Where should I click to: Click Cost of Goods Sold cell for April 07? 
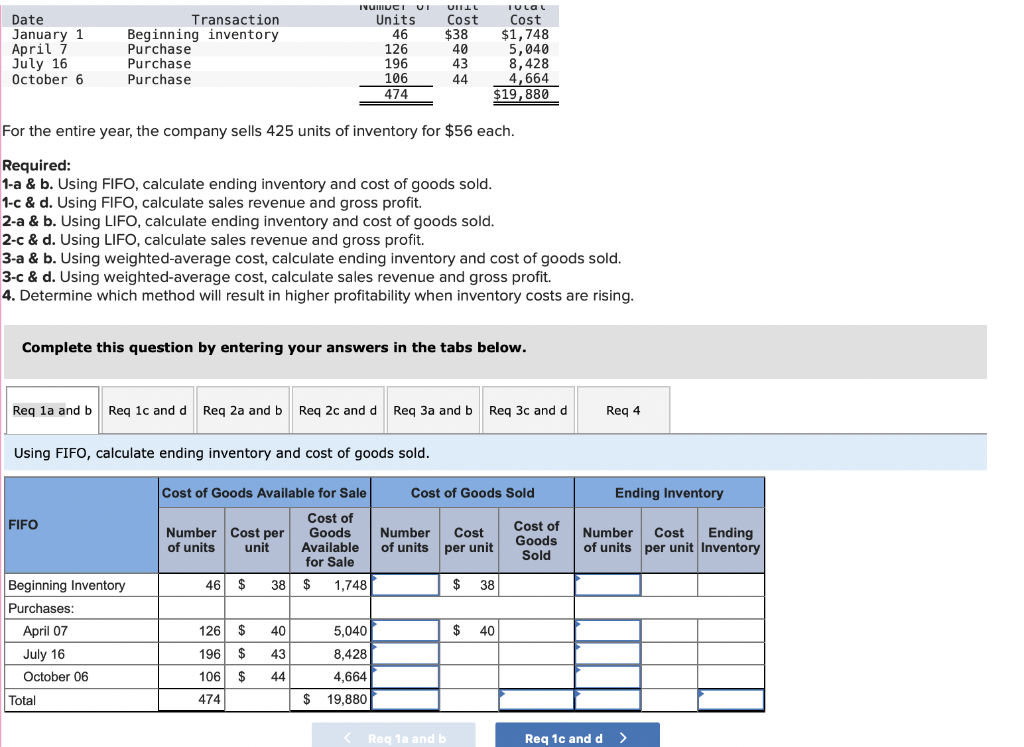(x=536, y=631)
